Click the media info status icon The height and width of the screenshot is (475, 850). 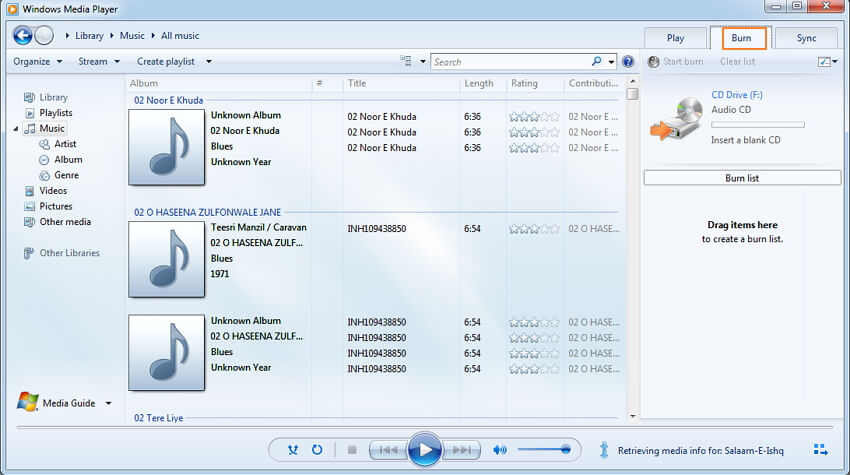(604, 450)
